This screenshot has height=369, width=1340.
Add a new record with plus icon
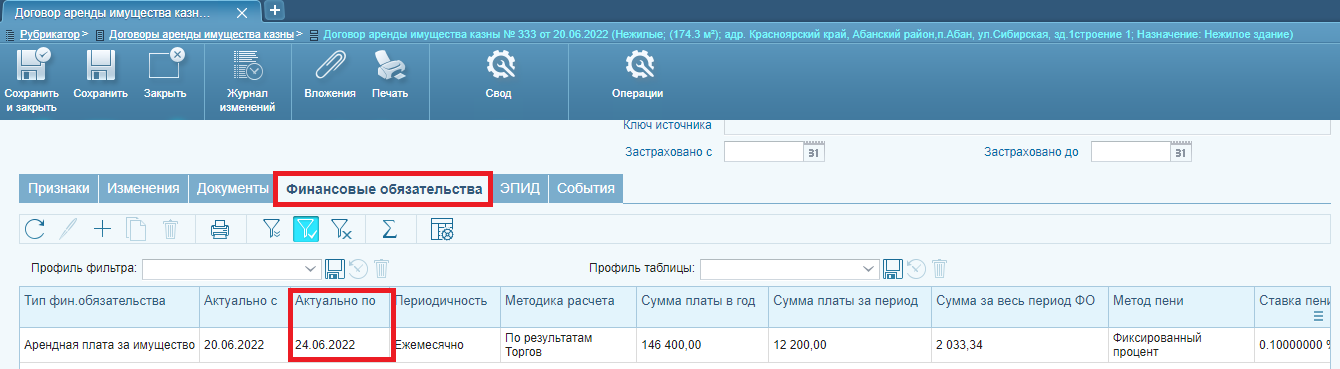[x=102, y=229]
